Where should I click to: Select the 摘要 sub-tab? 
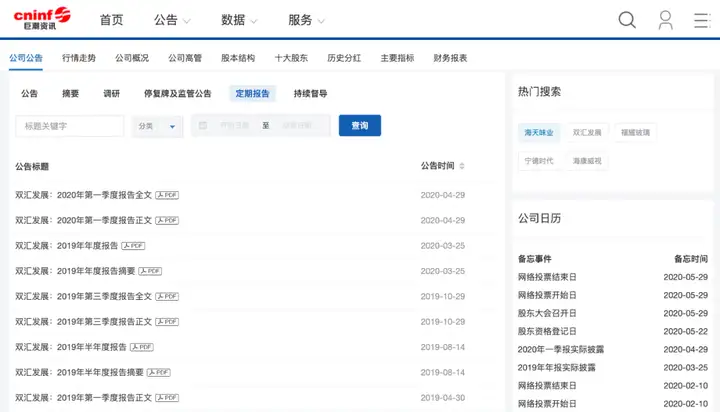[x=70, y=93]
